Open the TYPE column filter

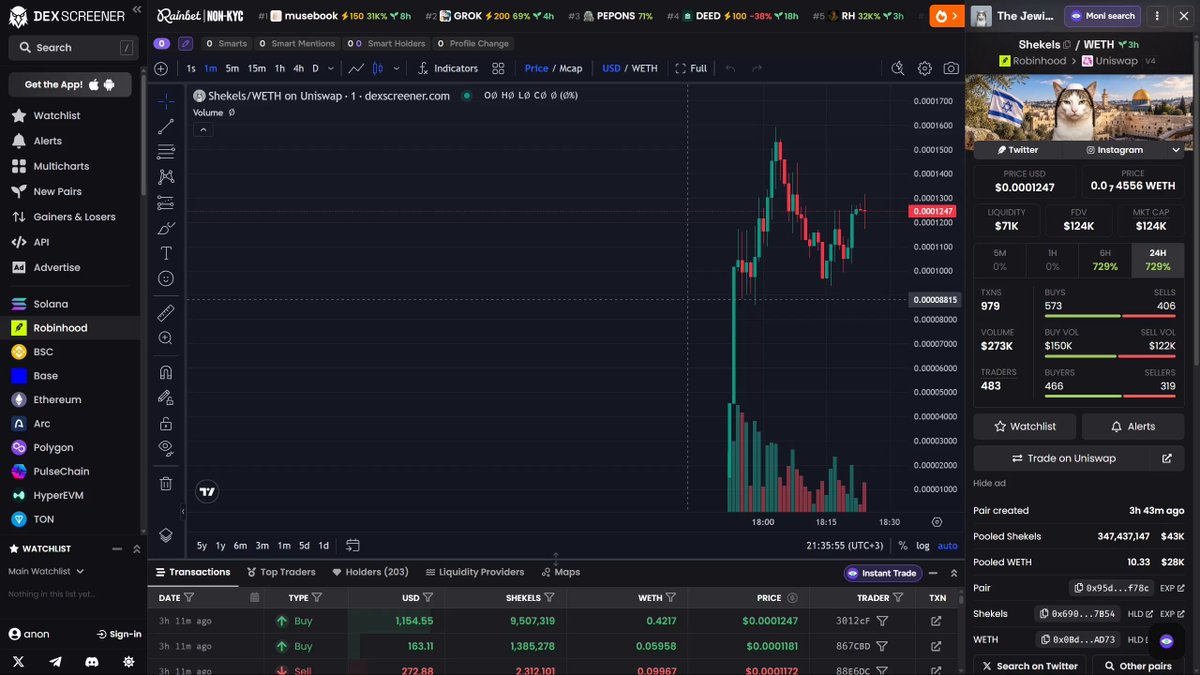click(317, 598)
